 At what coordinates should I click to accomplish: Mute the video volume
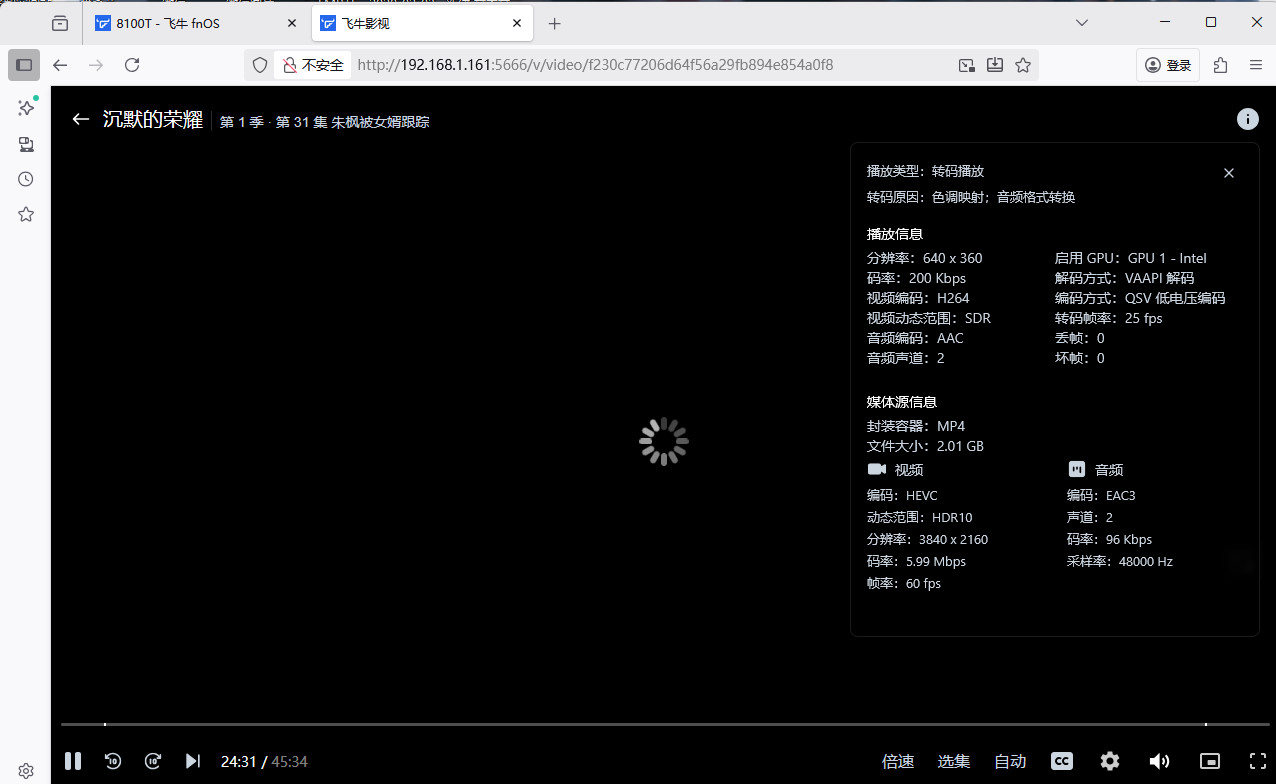coord(1158,761)
